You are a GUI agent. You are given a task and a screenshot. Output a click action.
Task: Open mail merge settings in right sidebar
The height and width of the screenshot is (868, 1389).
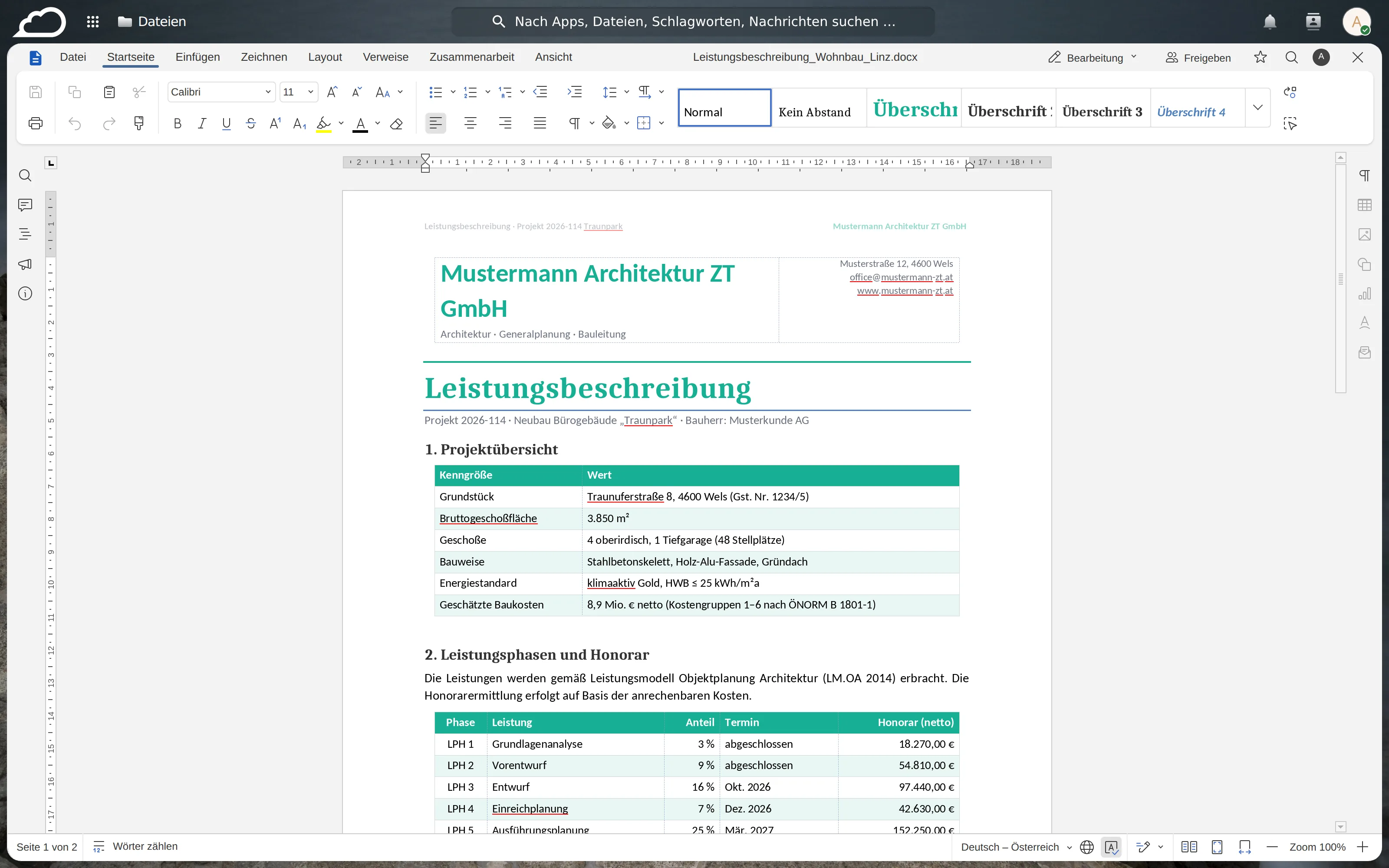pyautogui.click(x=1364, y=352)
